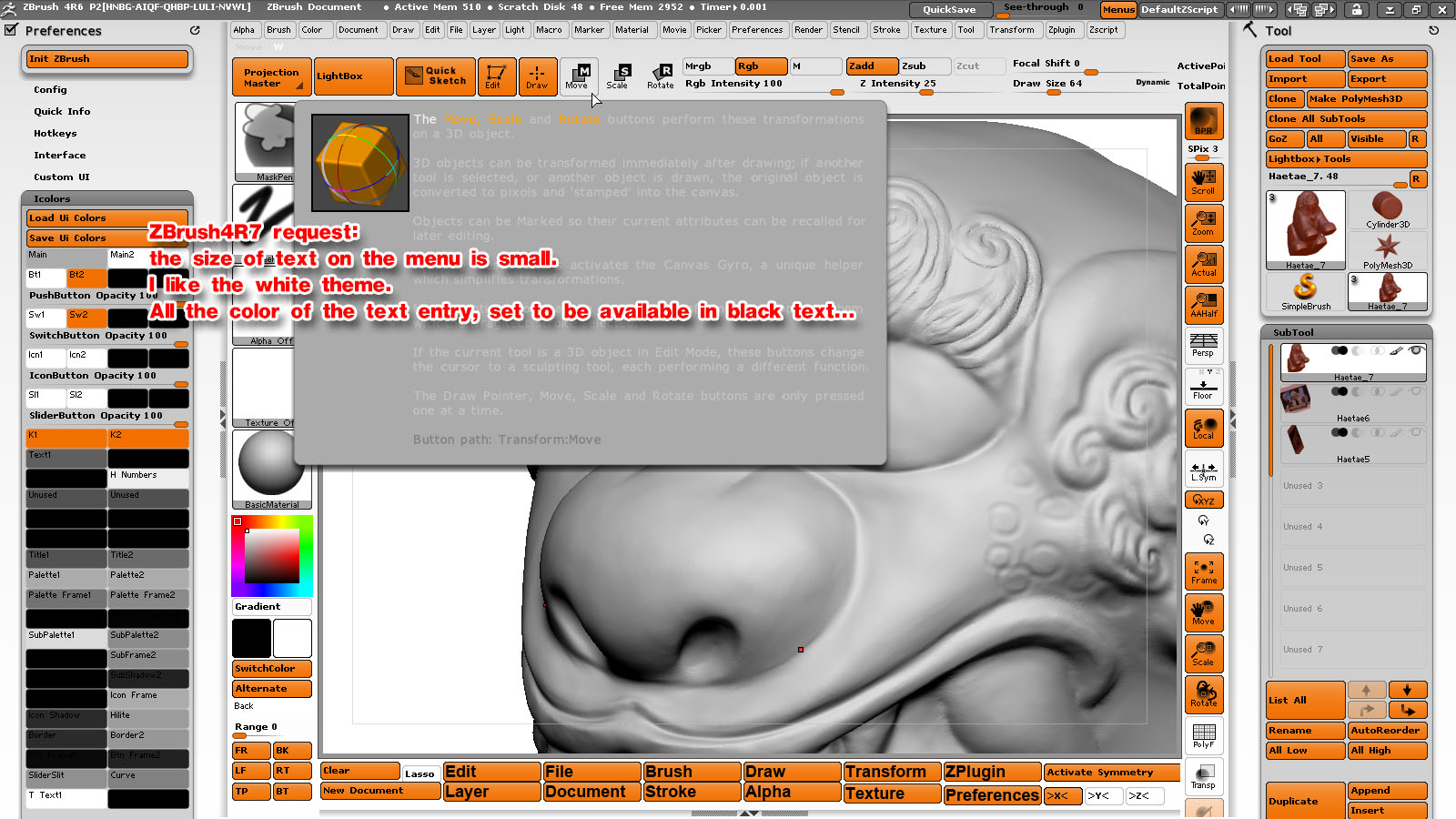1456x819 pixels.
Task: Select the SimpleBrush tool icon
Action: coord(1306,291)
